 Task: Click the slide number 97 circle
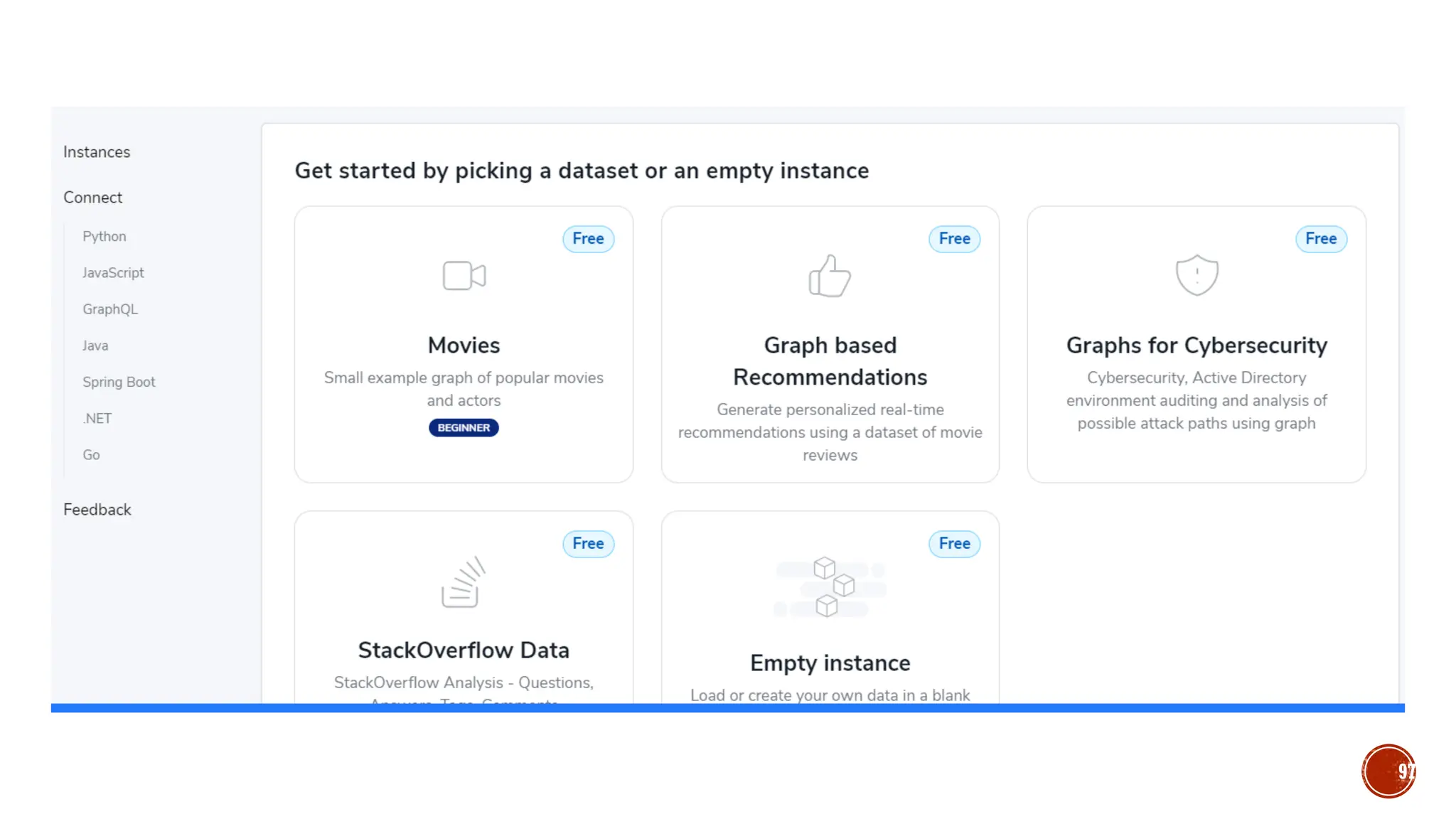click(x=1388, y=771)
